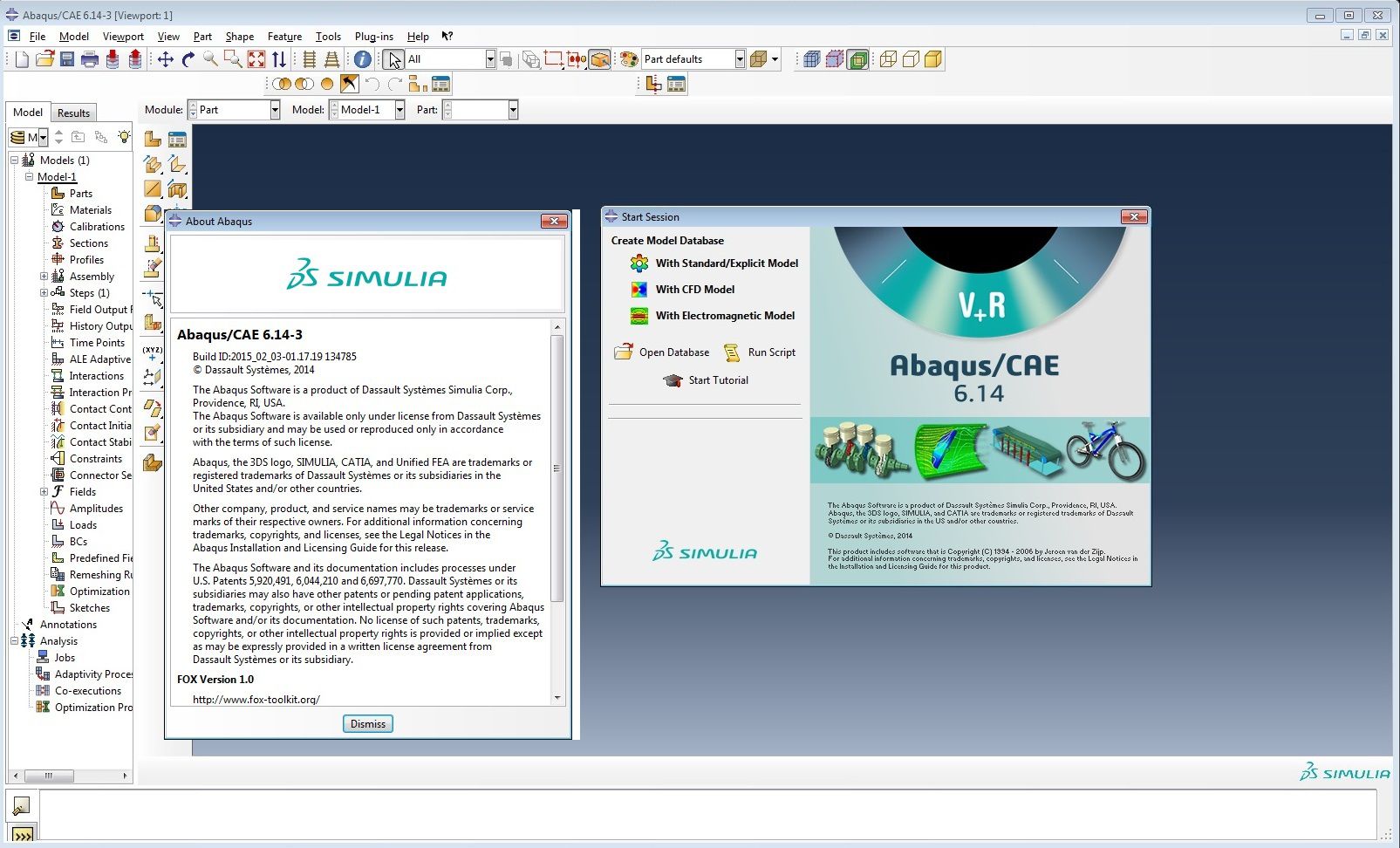Click the Create Part tool
1400x848 pixels.
[153, 140]
